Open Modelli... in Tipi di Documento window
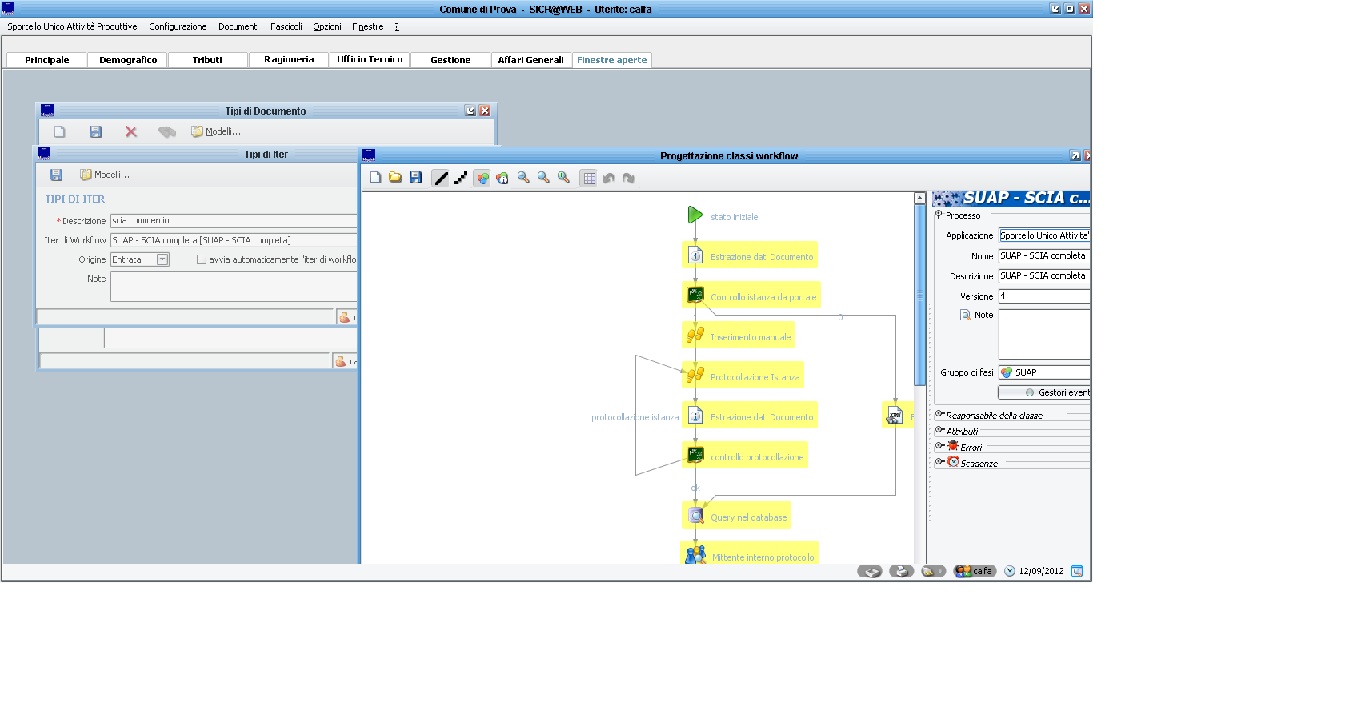 coord(216,131)
